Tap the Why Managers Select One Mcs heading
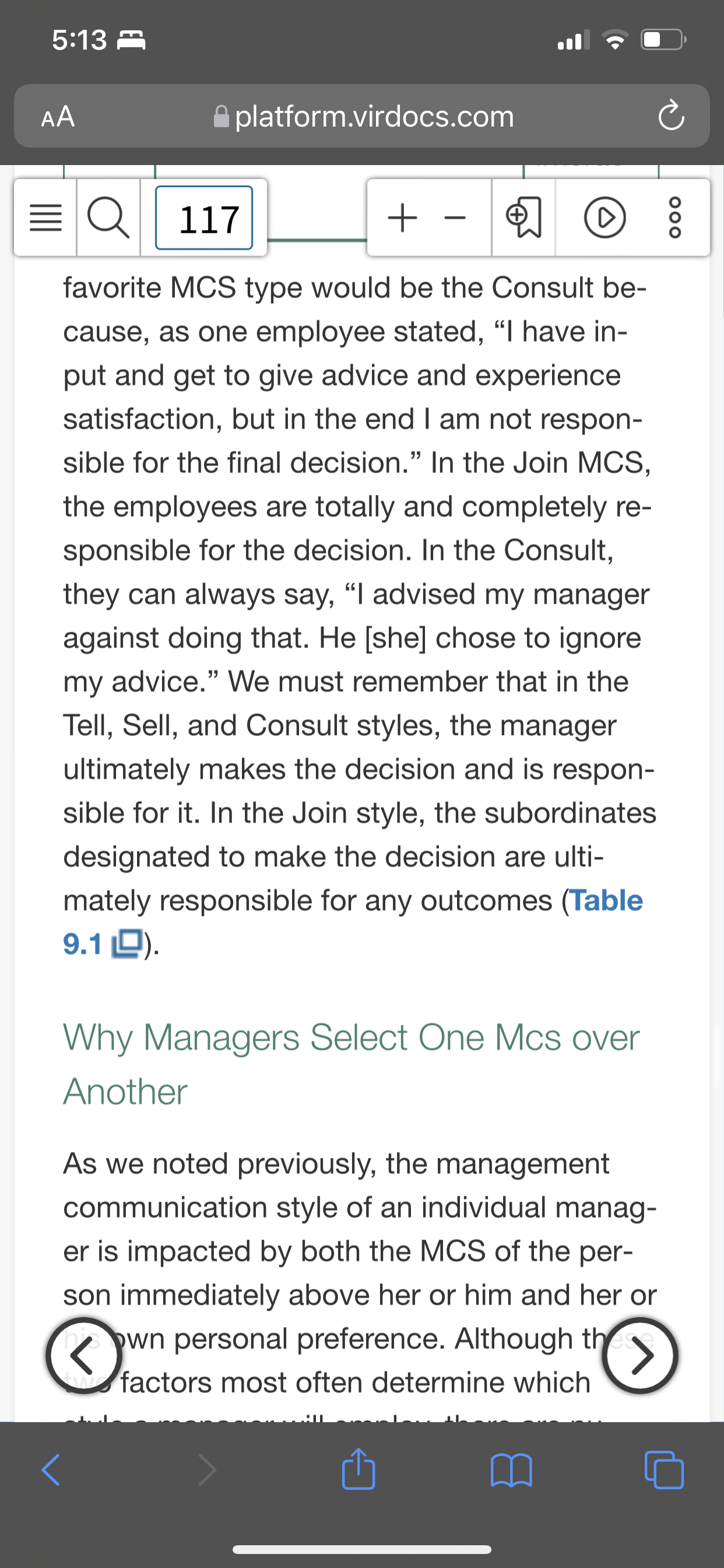724x1568 pixels. (x=352, y=1063)
